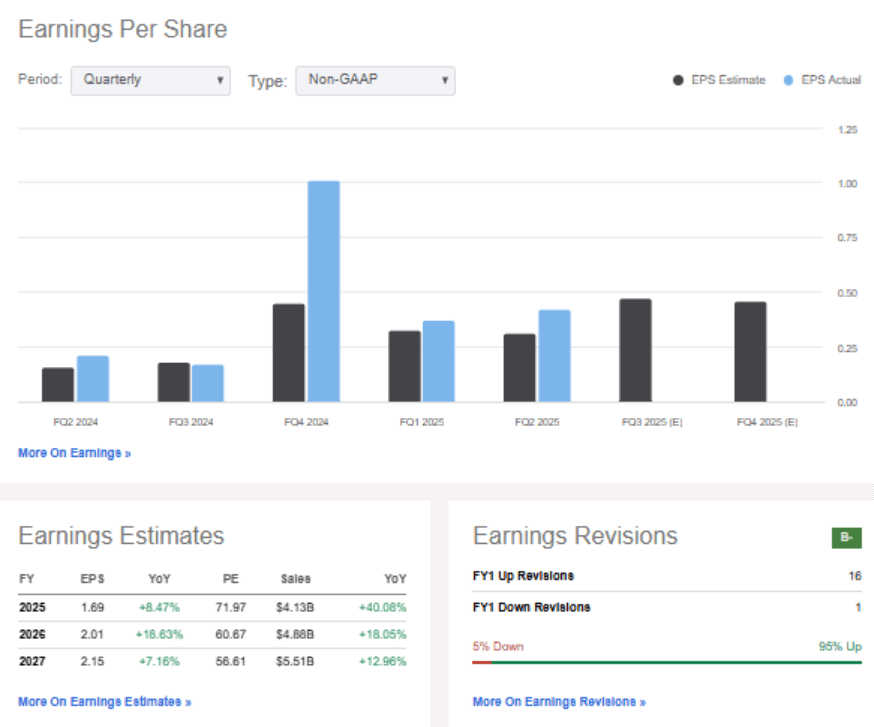Select the dark FQ4 2025 (E) estimate bar
Viewport: 874px width, 727px height.
pyautogui.click(x=750, y=352)
